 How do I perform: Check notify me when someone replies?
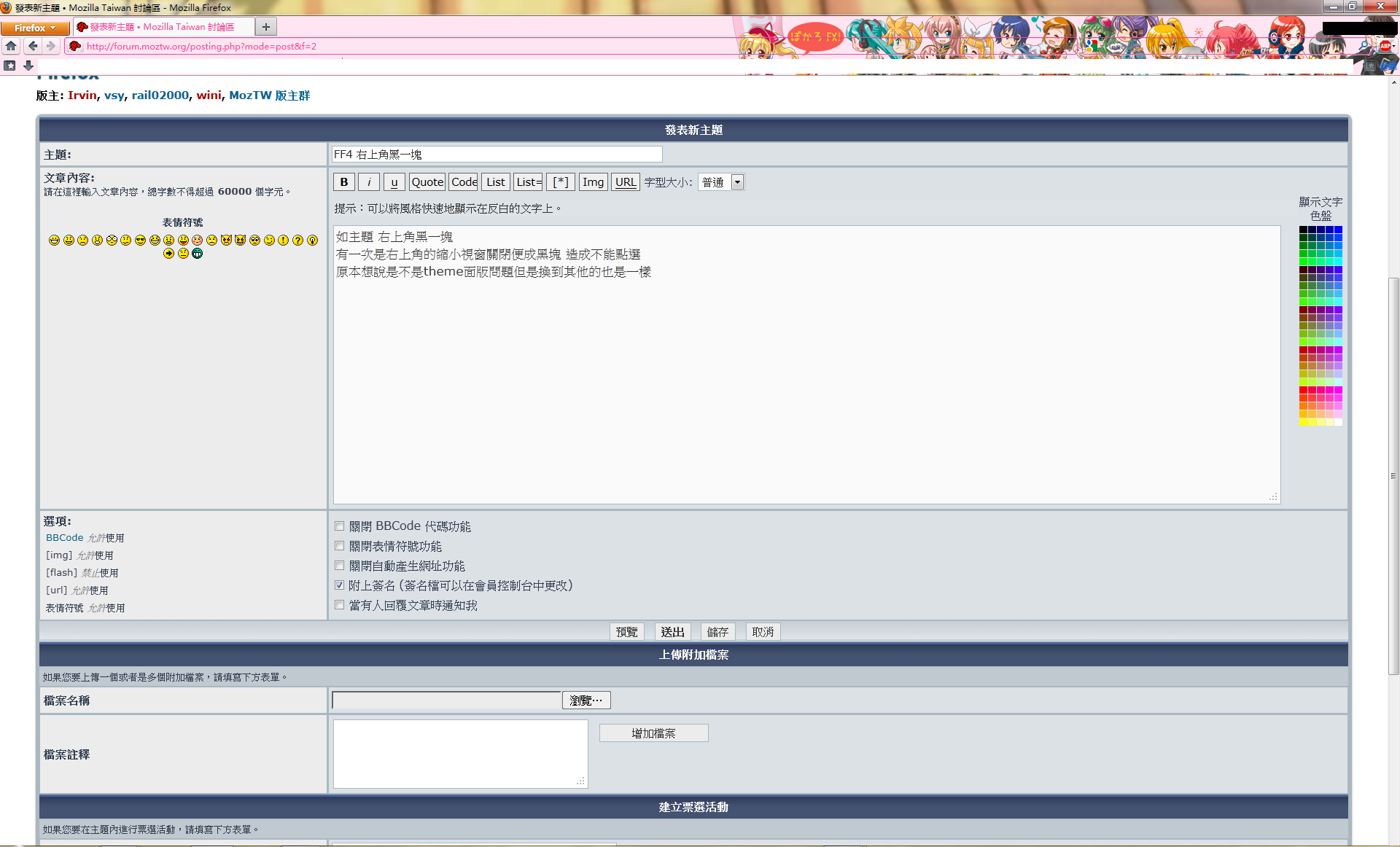tap(340, 605)
